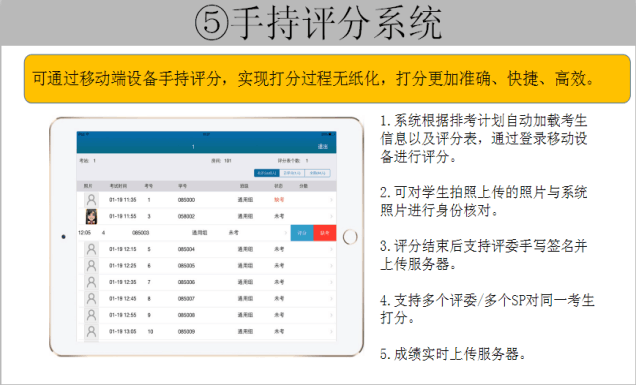Image resolution: width=636 pixels, height=385 pixels.
Task: Open row chevron for candidate 085007
Action: point(331,299)
